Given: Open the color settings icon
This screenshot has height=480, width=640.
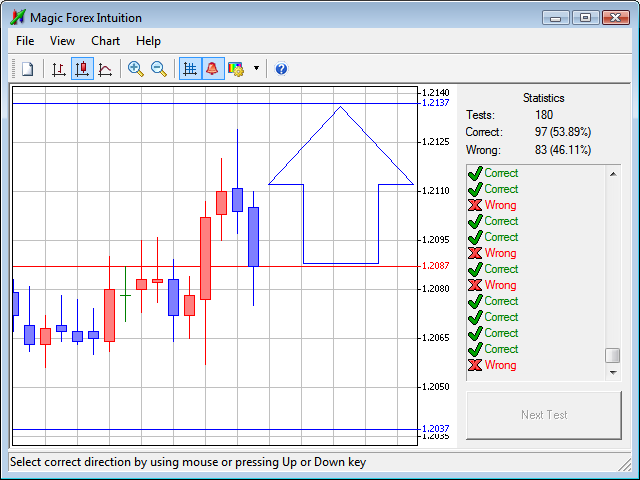Looking at the screenshot, I should click(236, 69).
